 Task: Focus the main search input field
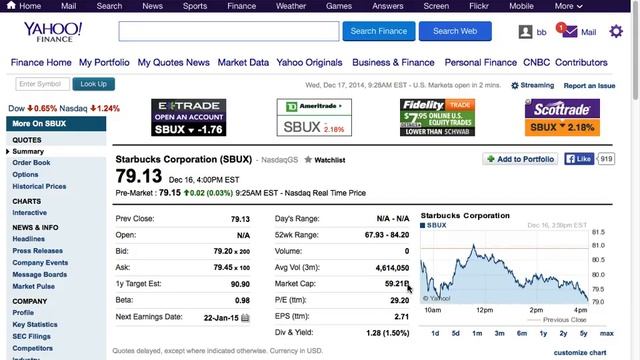[229, 31]
